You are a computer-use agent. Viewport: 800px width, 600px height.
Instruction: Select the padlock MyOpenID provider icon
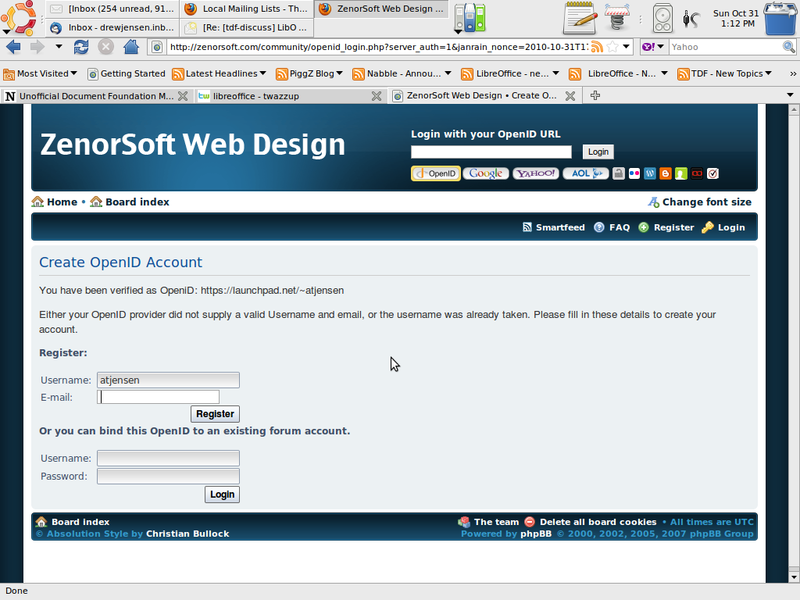click(618, 173)
